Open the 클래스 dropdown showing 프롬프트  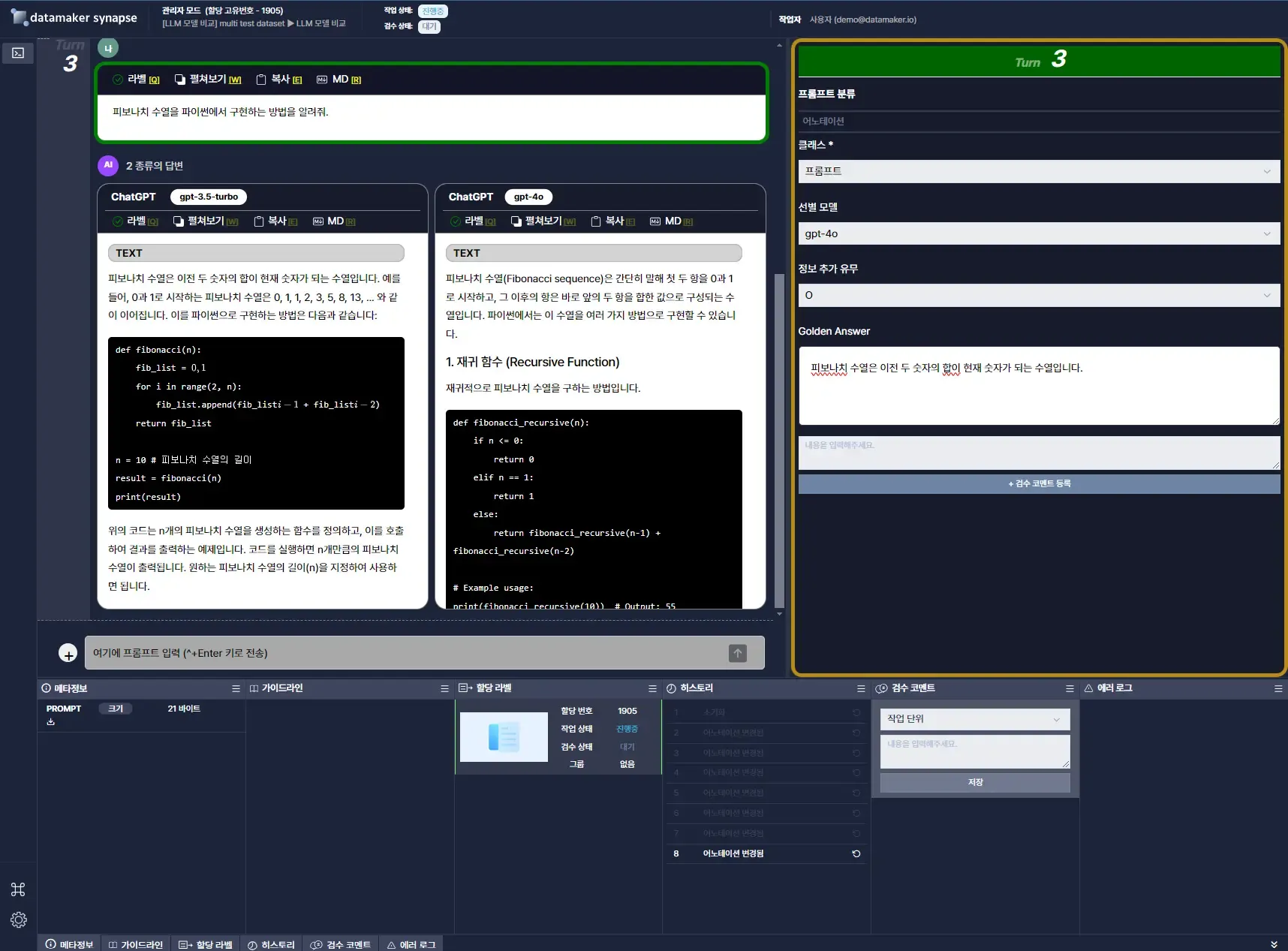click(x=1038, y=171)
